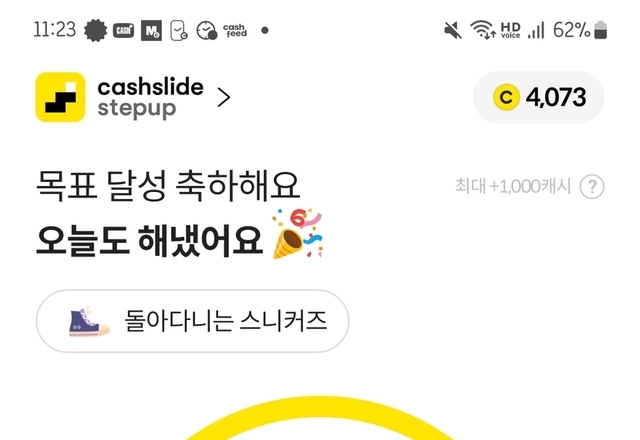
Task: Tap the muted sound status icon
Action: point(453,31)
